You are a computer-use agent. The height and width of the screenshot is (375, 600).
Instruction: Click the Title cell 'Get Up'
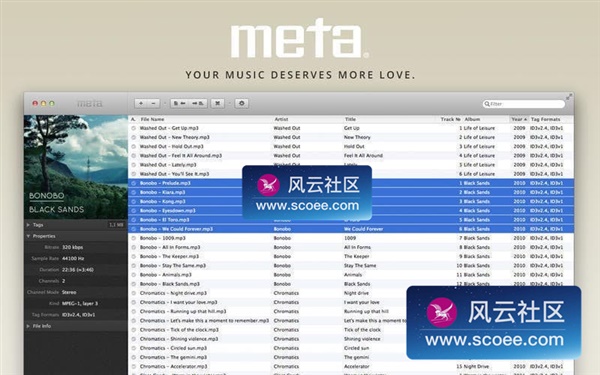click(352, 128)
